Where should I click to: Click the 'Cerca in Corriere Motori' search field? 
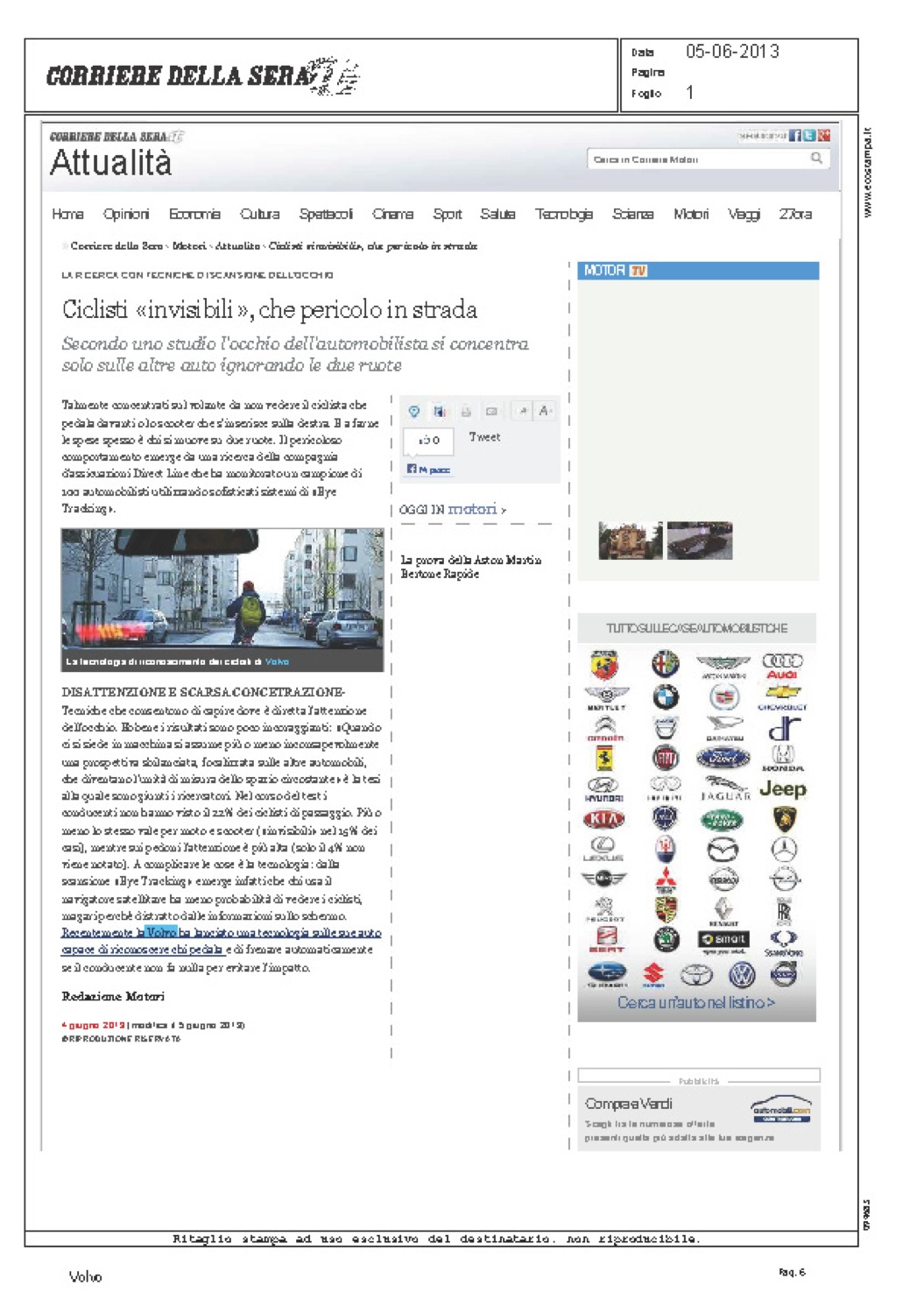click(x=696, y=159)
